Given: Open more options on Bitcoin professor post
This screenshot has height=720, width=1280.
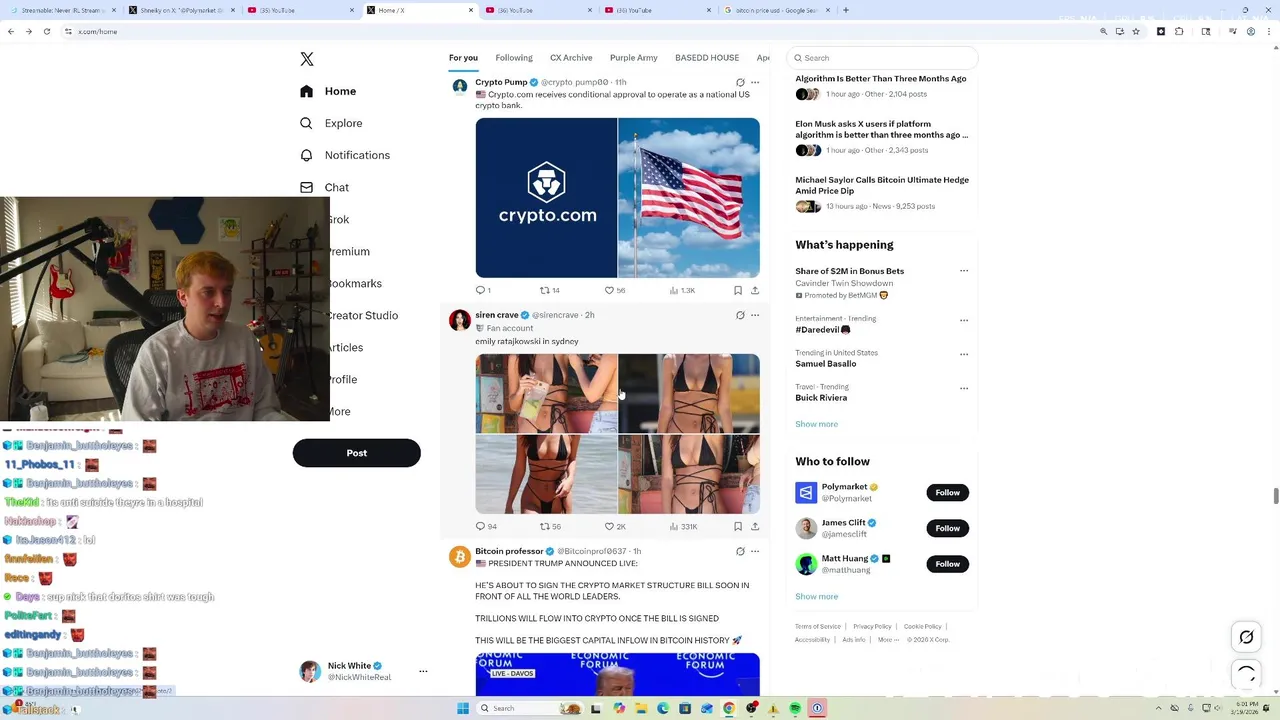Looking at the screenshot, I should click(755, 551).
